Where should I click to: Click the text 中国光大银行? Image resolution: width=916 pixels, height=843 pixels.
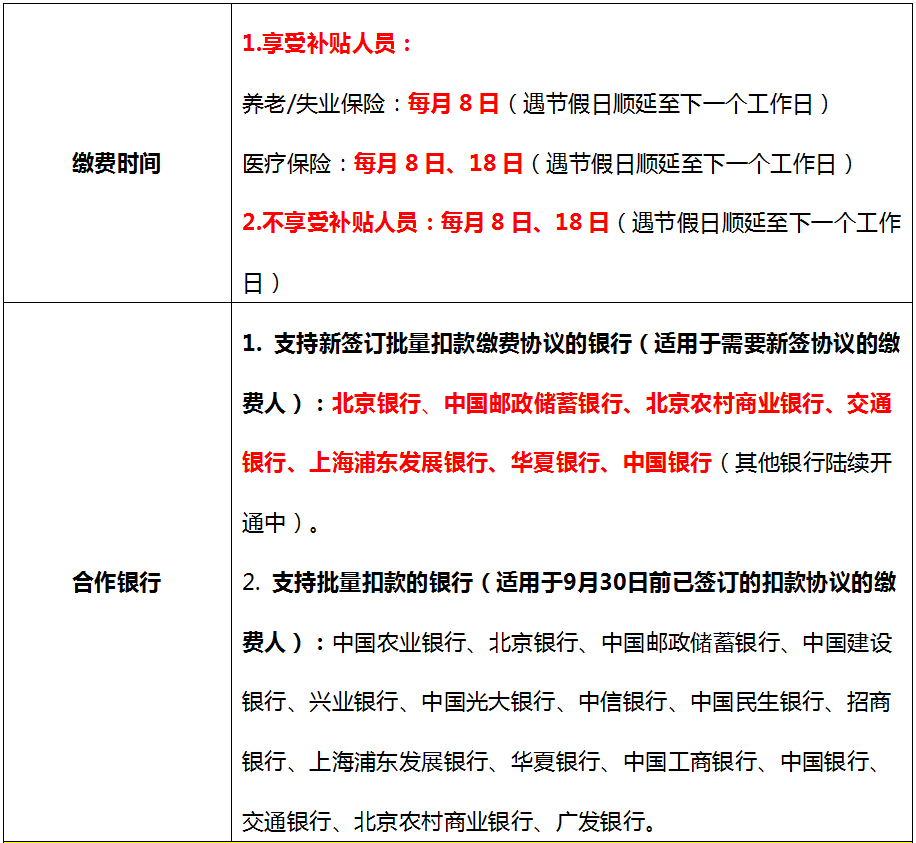(x=488, y=702)
